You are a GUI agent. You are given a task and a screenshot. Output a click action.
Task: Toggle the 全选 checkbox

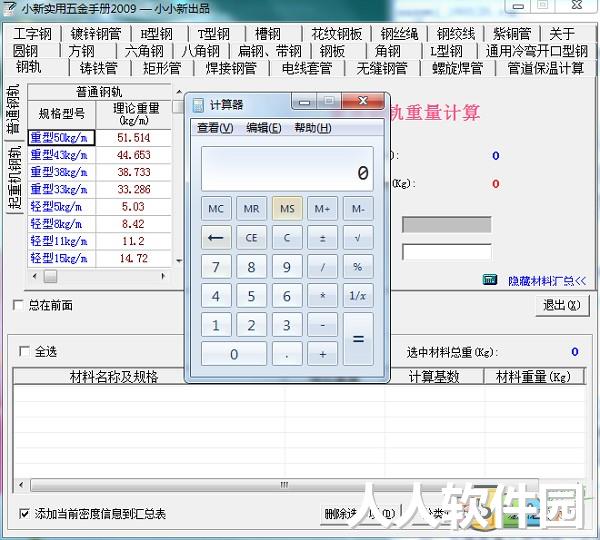pyautogui.click(x=24, y=351)
